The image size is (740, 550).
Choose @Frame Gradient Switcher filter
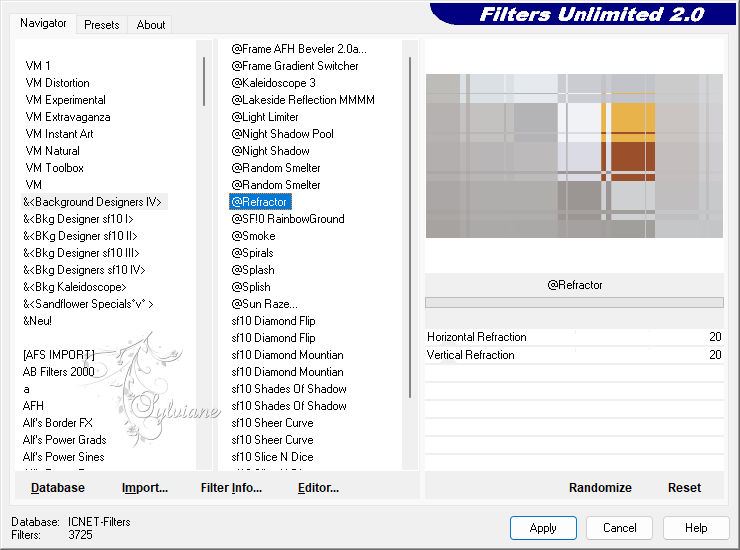[294, 66]
